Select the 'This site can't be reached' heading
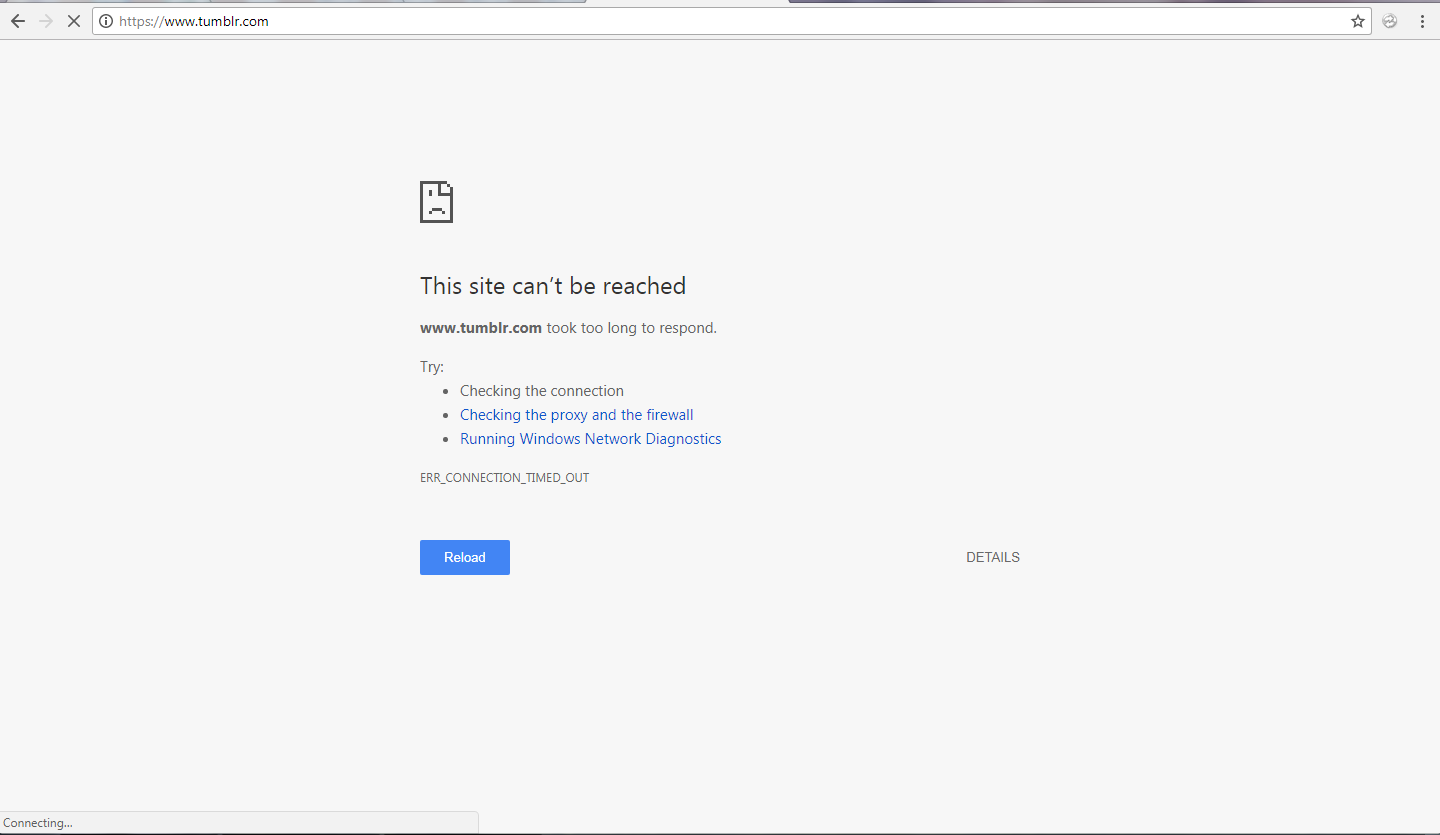The image size is (1440, 835). [553, 286]
